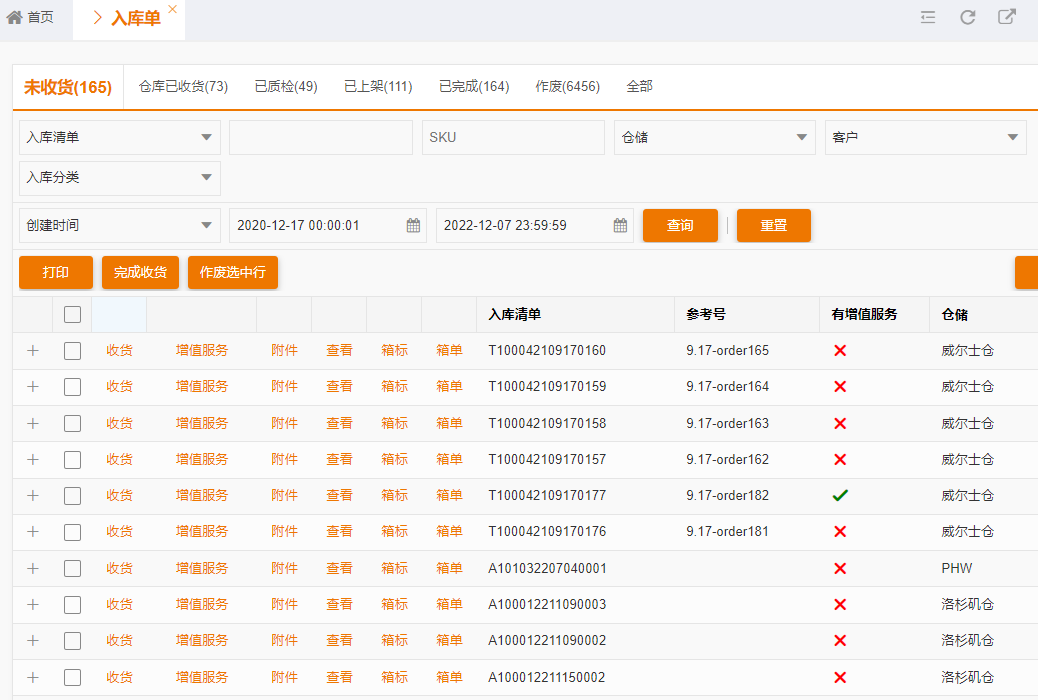Click the refresh icon in the top bar
Viewport: 1038px width, 700px height.
click(x=968, y=17)
